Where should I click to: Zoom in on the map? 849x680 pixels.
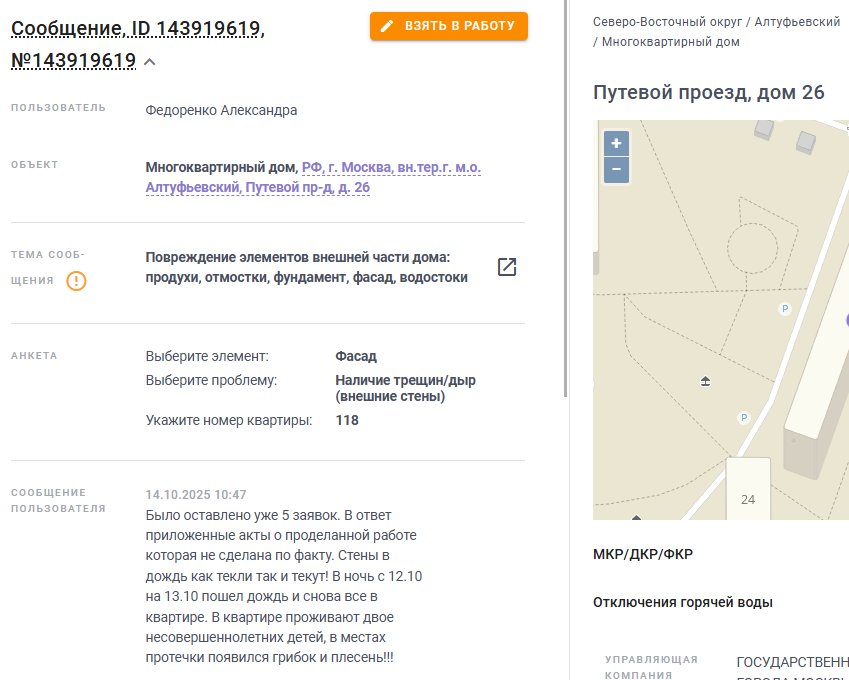(616, 143)
